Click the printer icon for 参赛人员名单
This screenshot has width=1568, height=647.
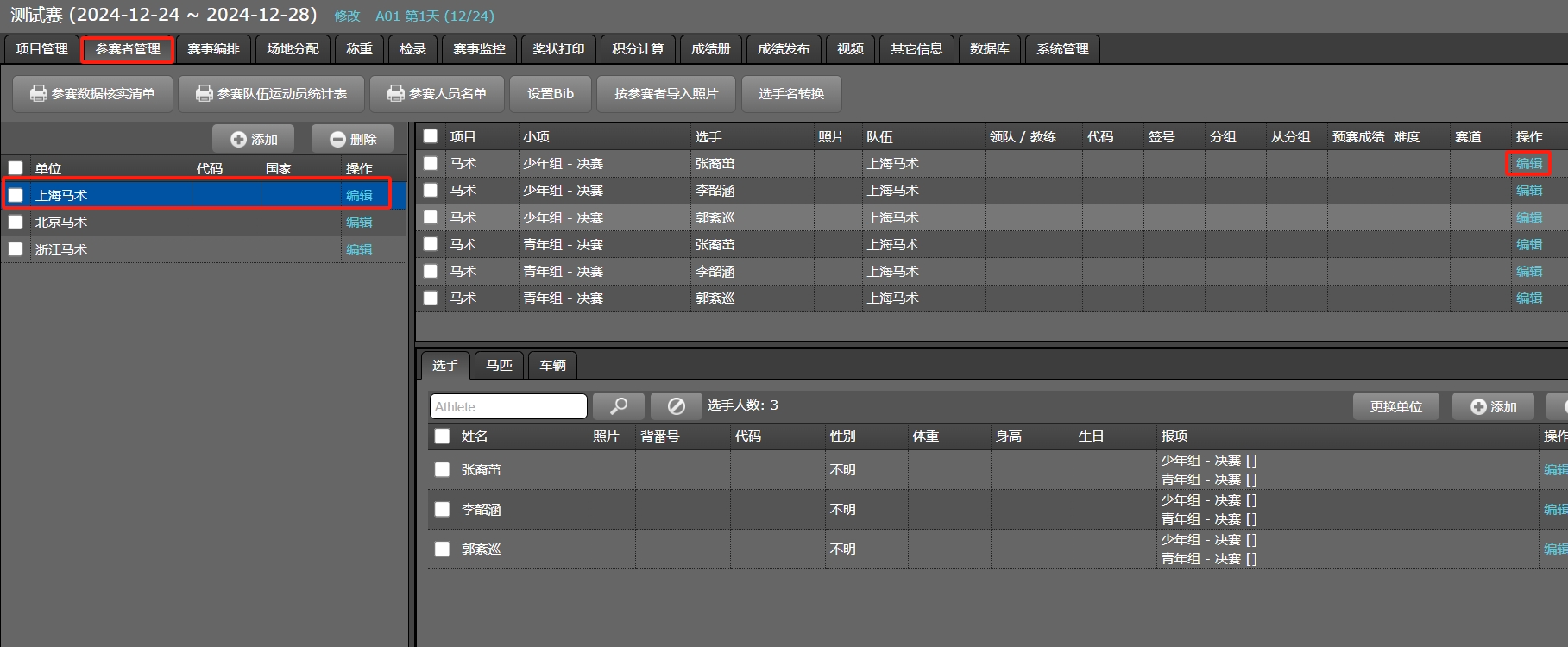(x=396, y=93)
